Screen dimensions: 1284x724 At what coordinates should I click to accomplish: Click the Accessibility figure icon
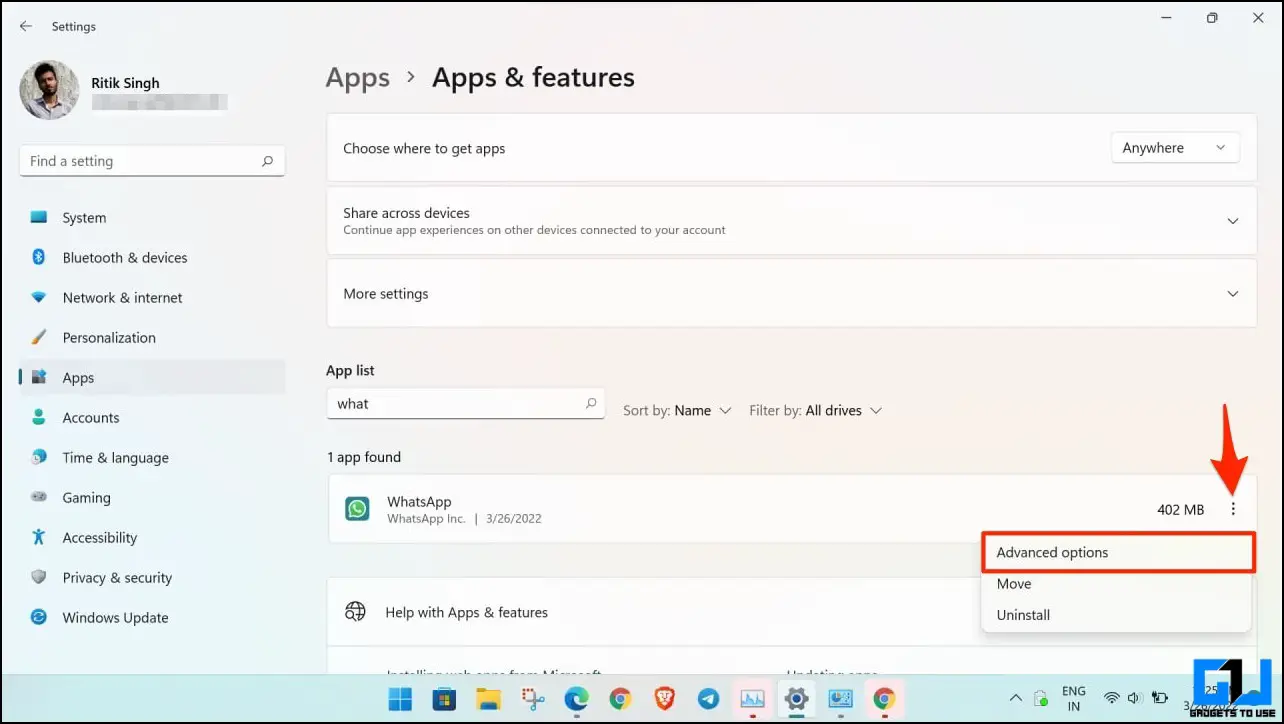click(39, 538)
